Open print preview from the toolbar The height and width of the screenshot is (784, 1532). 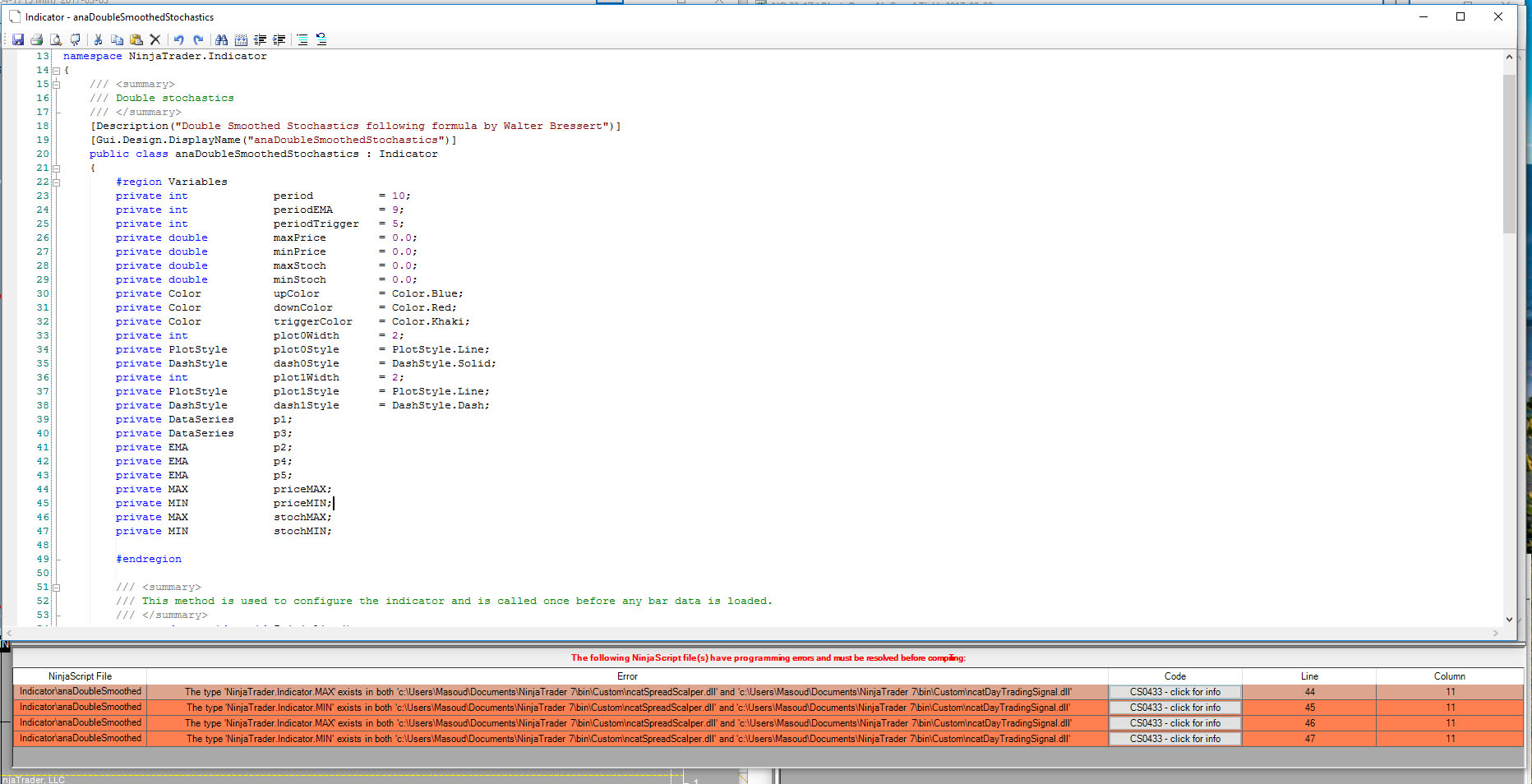pos(56,39)
